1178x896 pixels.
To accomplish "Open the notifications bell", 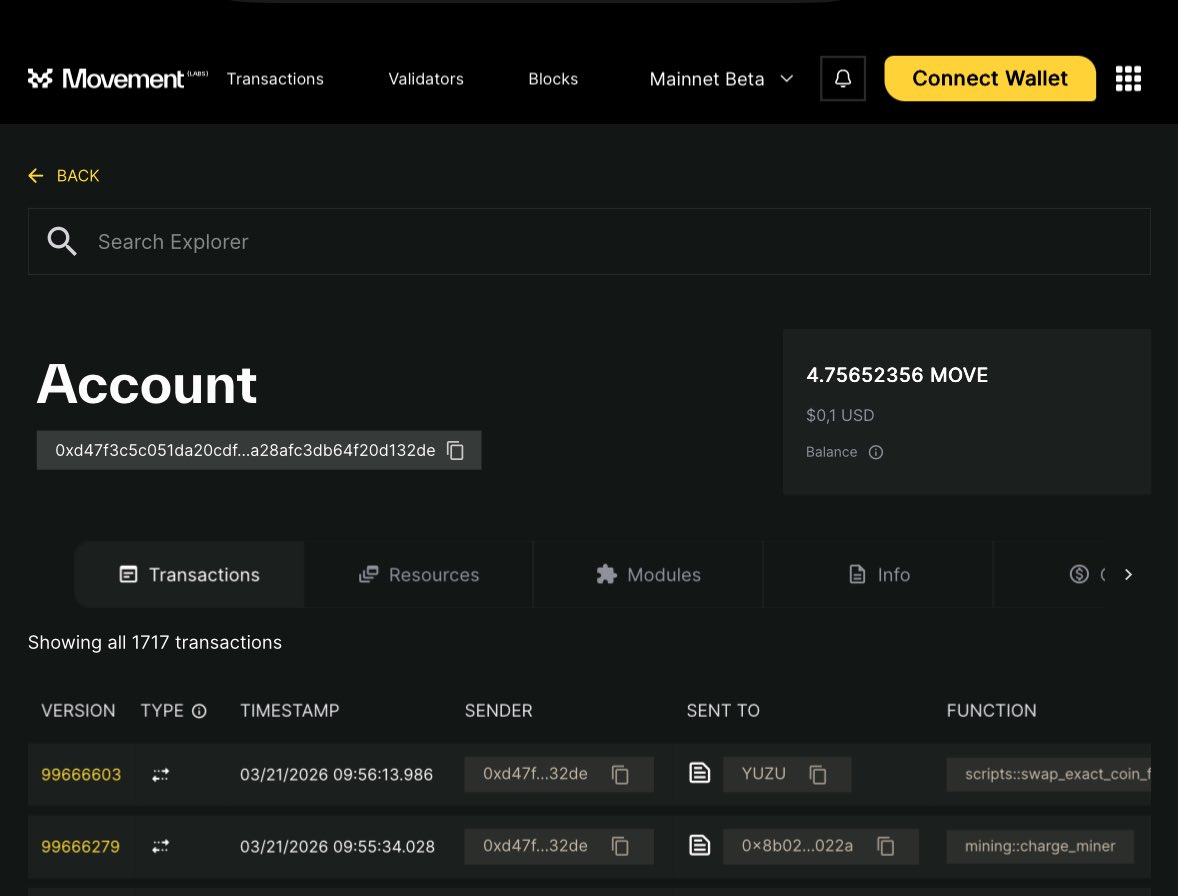I will 842,78.
